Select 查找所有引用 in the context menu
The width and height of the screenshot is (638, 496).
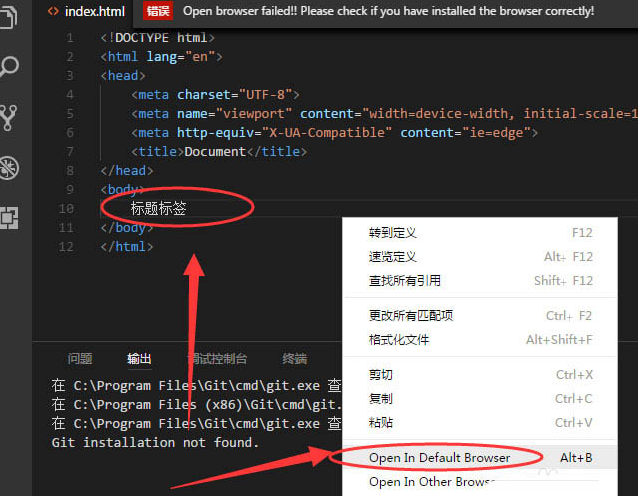[404, 281]
